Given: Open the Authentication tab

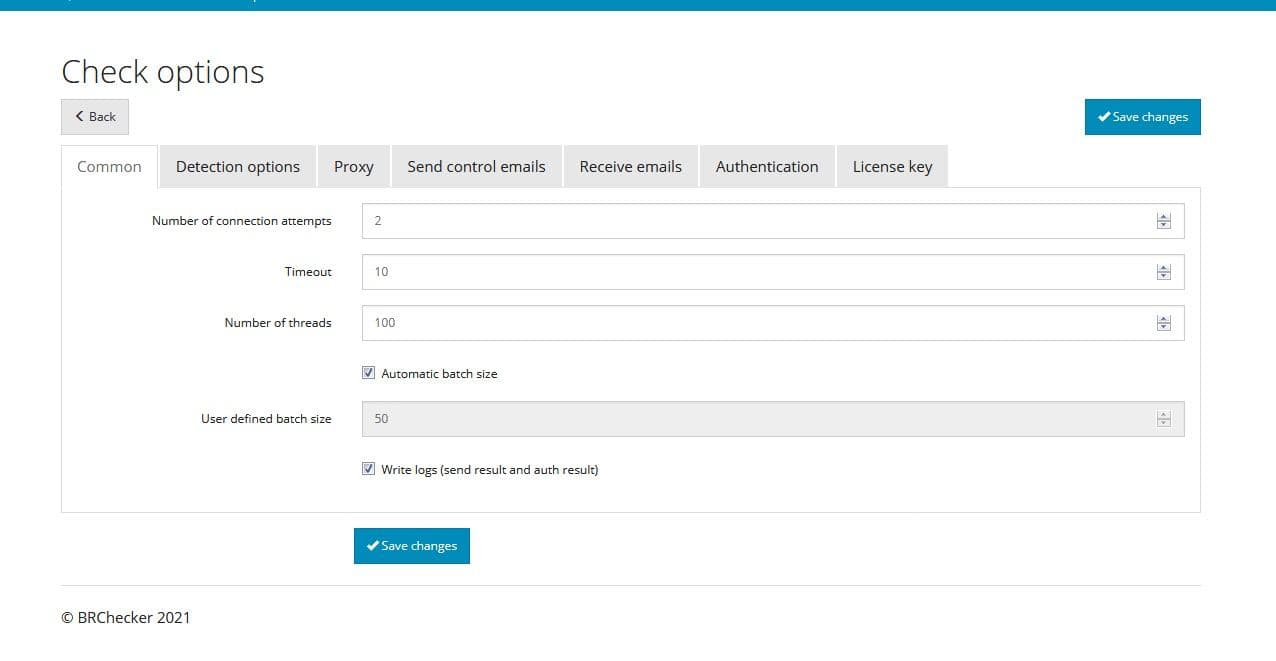Looking at the screenshot, I should 766,166.
